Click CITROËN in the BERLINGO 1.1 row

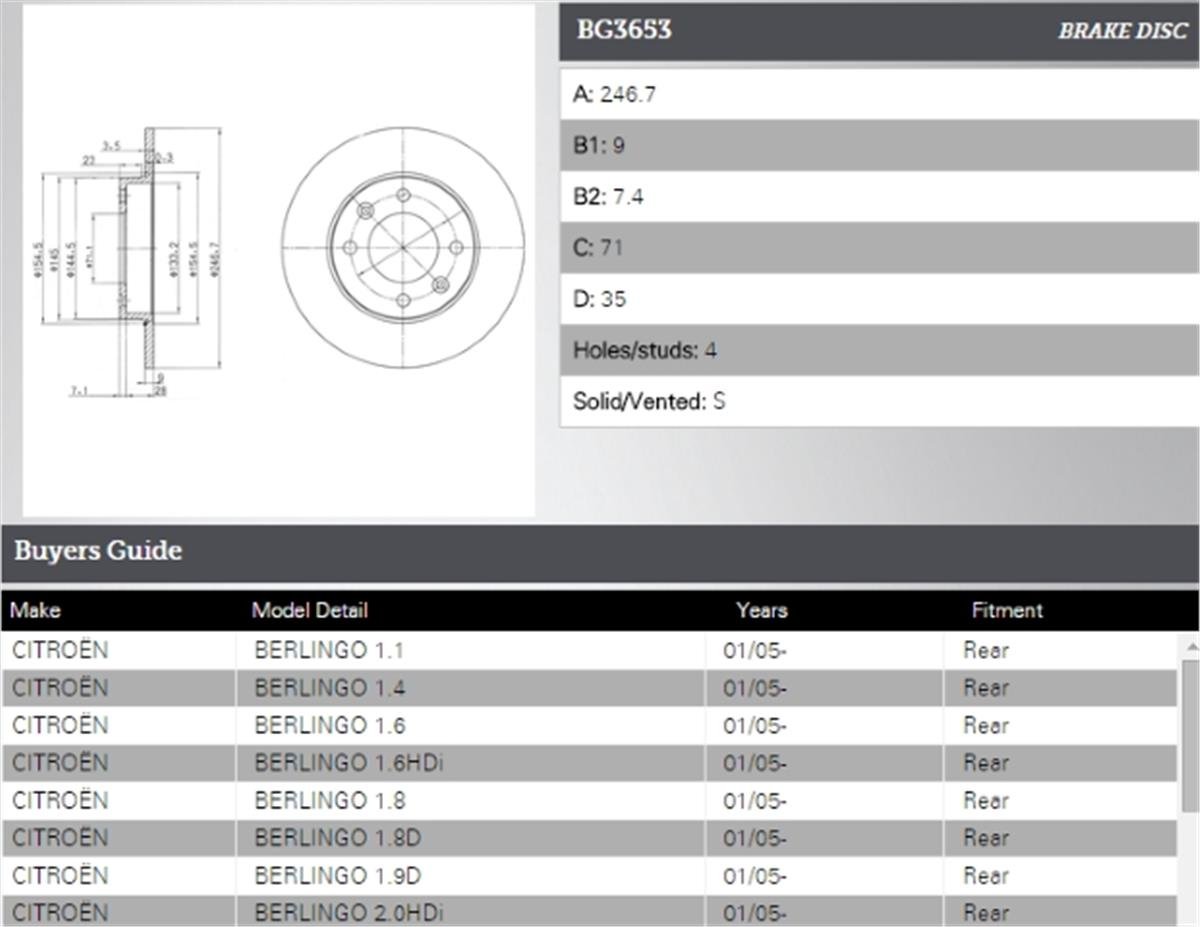[60, 650]
